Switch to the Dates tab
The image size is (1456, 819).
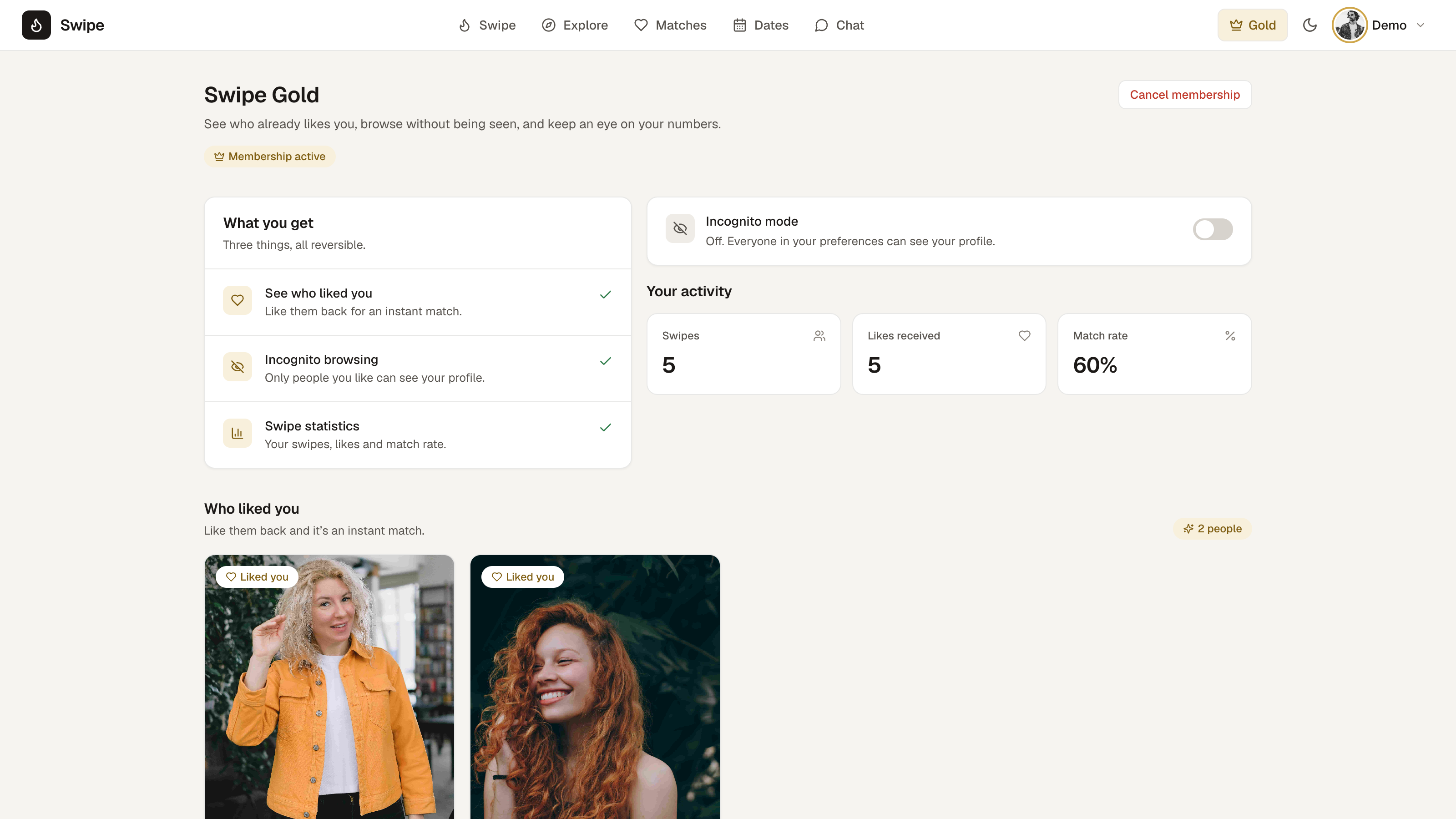761,25
